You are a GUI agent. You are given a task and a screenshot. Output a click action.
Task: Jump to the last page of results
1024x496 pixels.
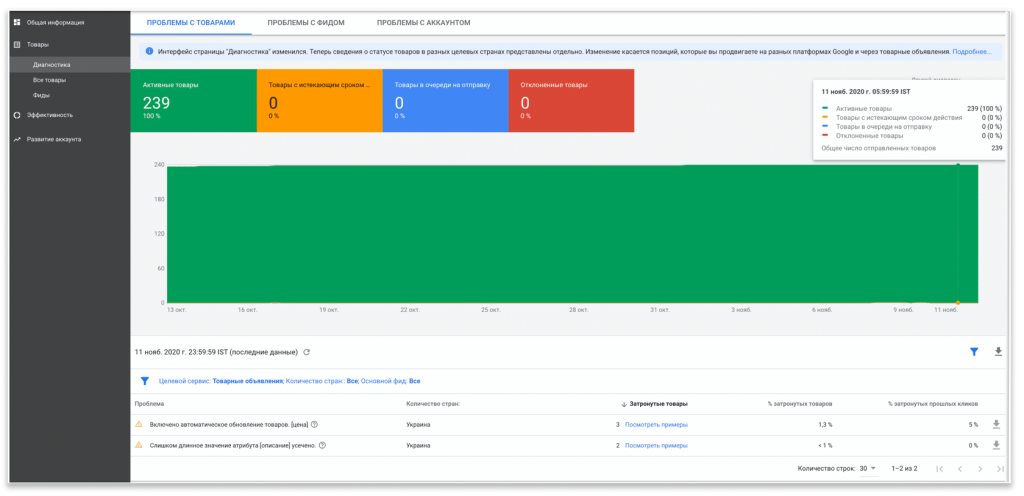click(1000, 468)
